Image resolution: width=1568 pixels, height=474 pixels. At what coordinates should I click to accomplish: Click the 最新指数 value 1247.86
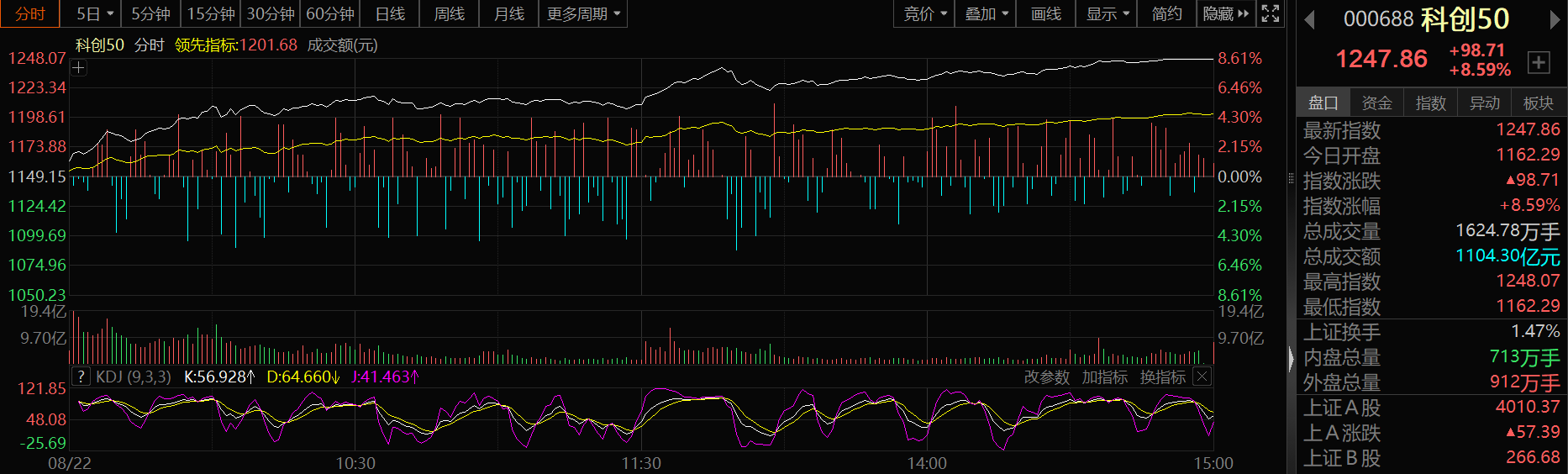[x=1528, y=129]
